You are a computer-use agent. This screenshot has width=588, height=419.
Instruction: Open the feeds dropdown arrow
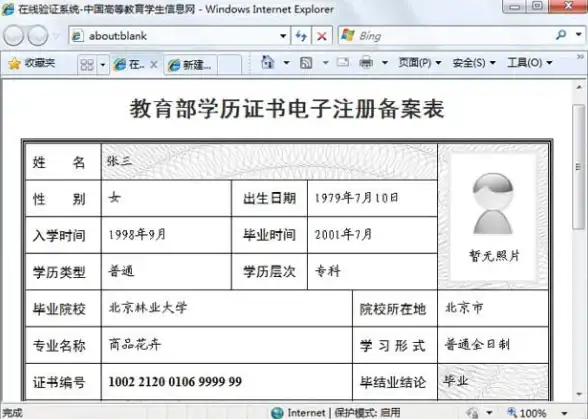[x=326, y=63]
